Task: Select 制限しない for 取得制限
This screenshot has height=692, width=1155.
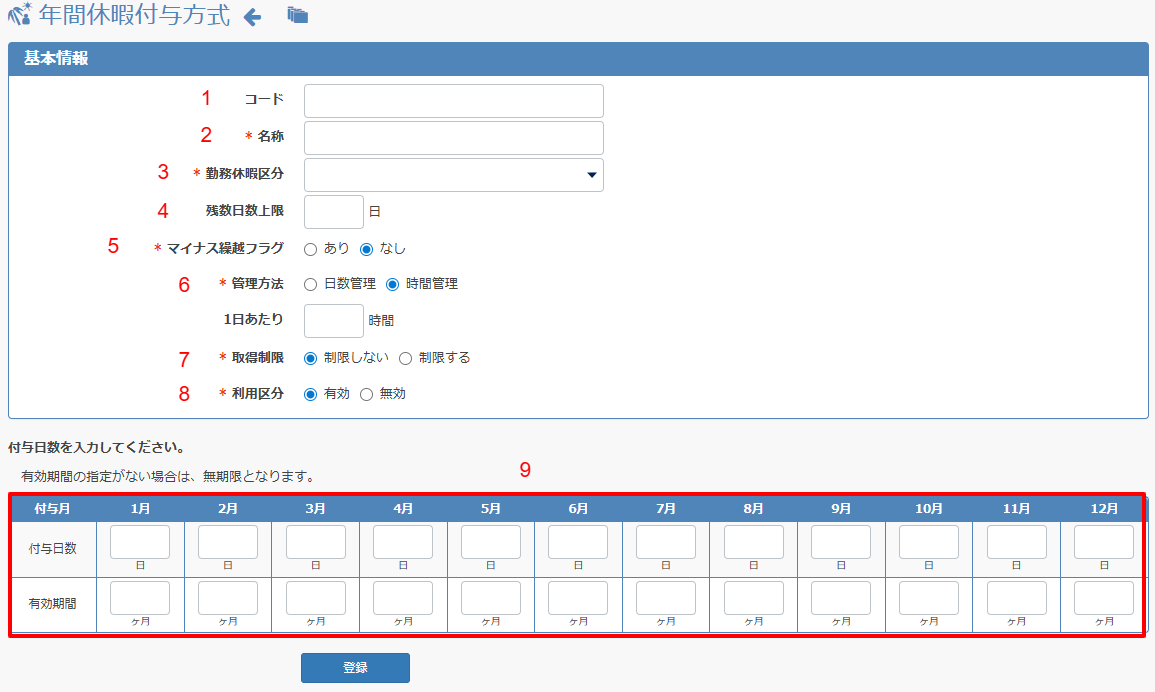Action: coord(311,358)
